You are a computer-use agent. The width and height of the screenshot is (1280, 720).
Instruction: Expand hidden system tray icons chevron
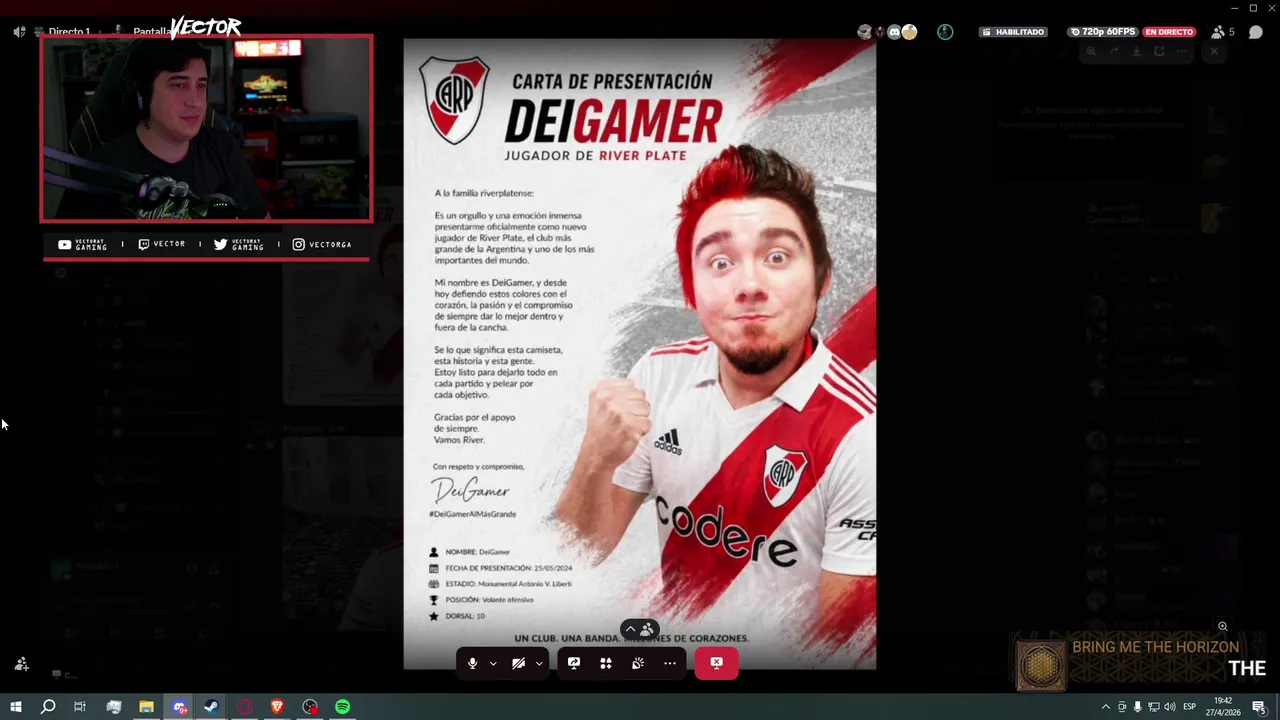[x=1105, y=707]
